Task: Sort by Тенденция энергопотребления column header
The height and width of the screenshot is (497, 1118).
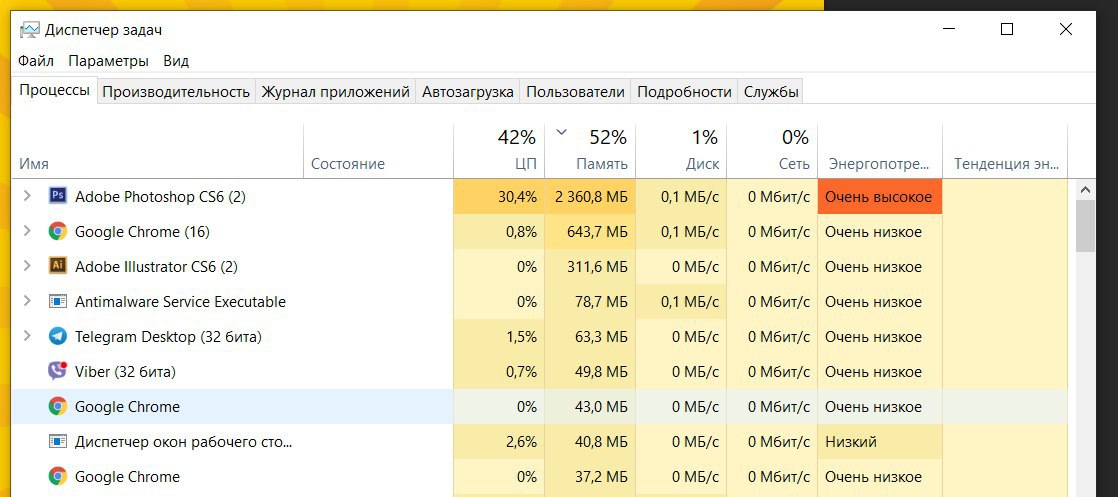Action: coord(1005,150)
